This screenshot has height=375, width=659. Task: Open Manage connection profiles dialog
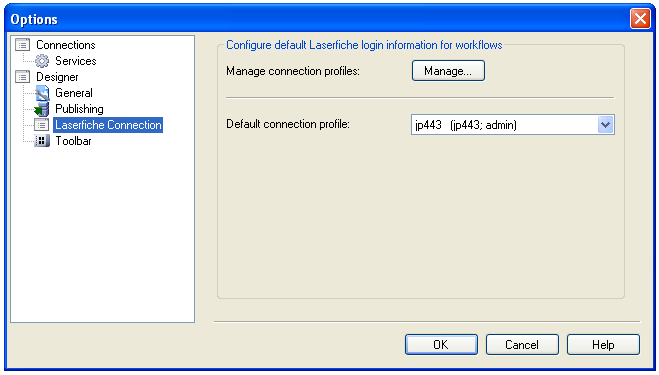[448, 71]
